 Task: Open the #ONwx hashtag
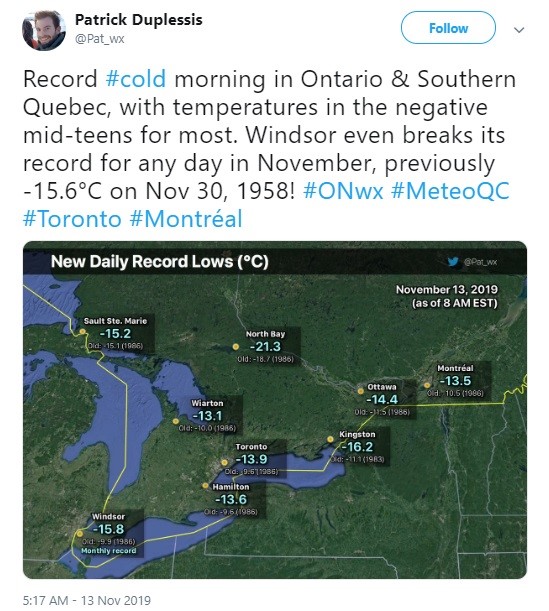(343, 191)
